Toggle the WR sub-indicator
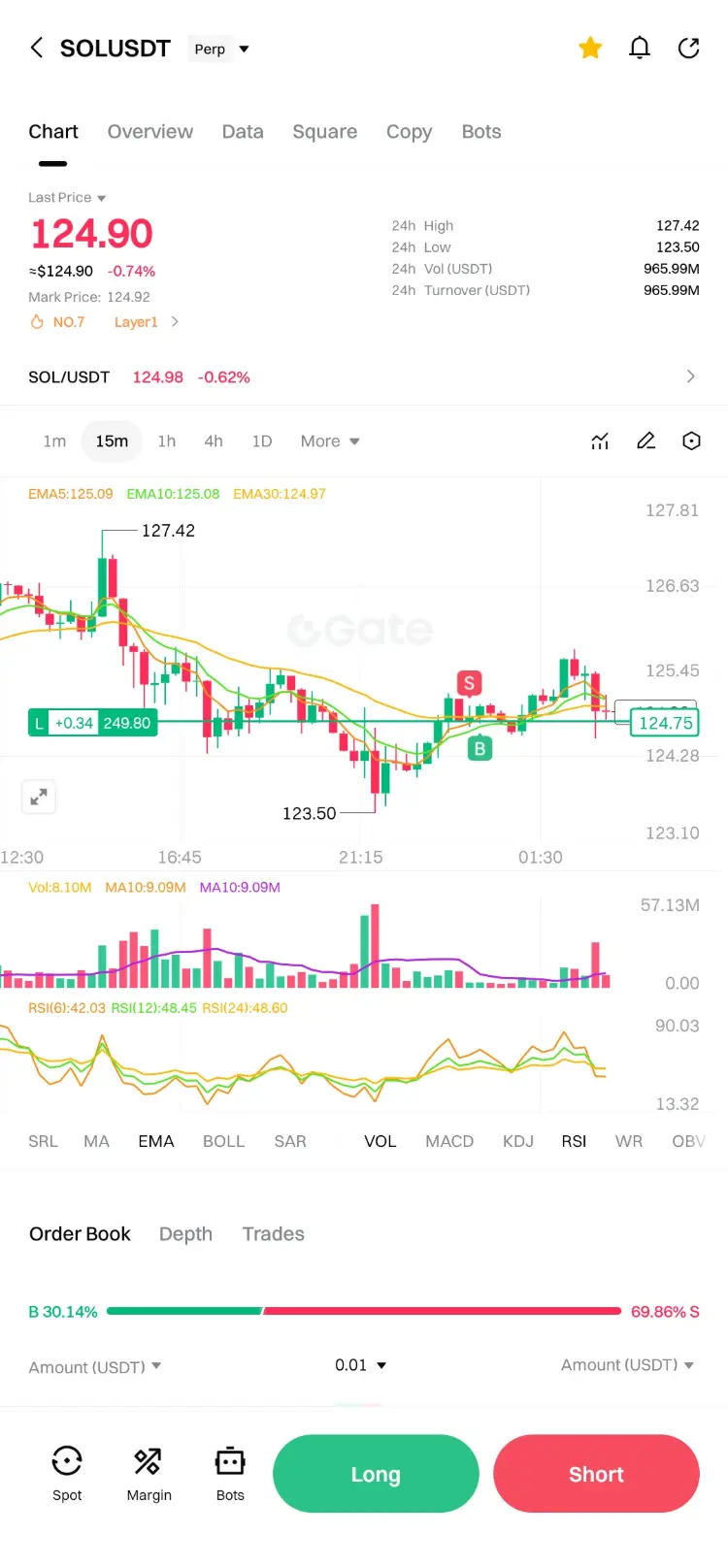This screenshot has height=1568, width=728. 629,1142
